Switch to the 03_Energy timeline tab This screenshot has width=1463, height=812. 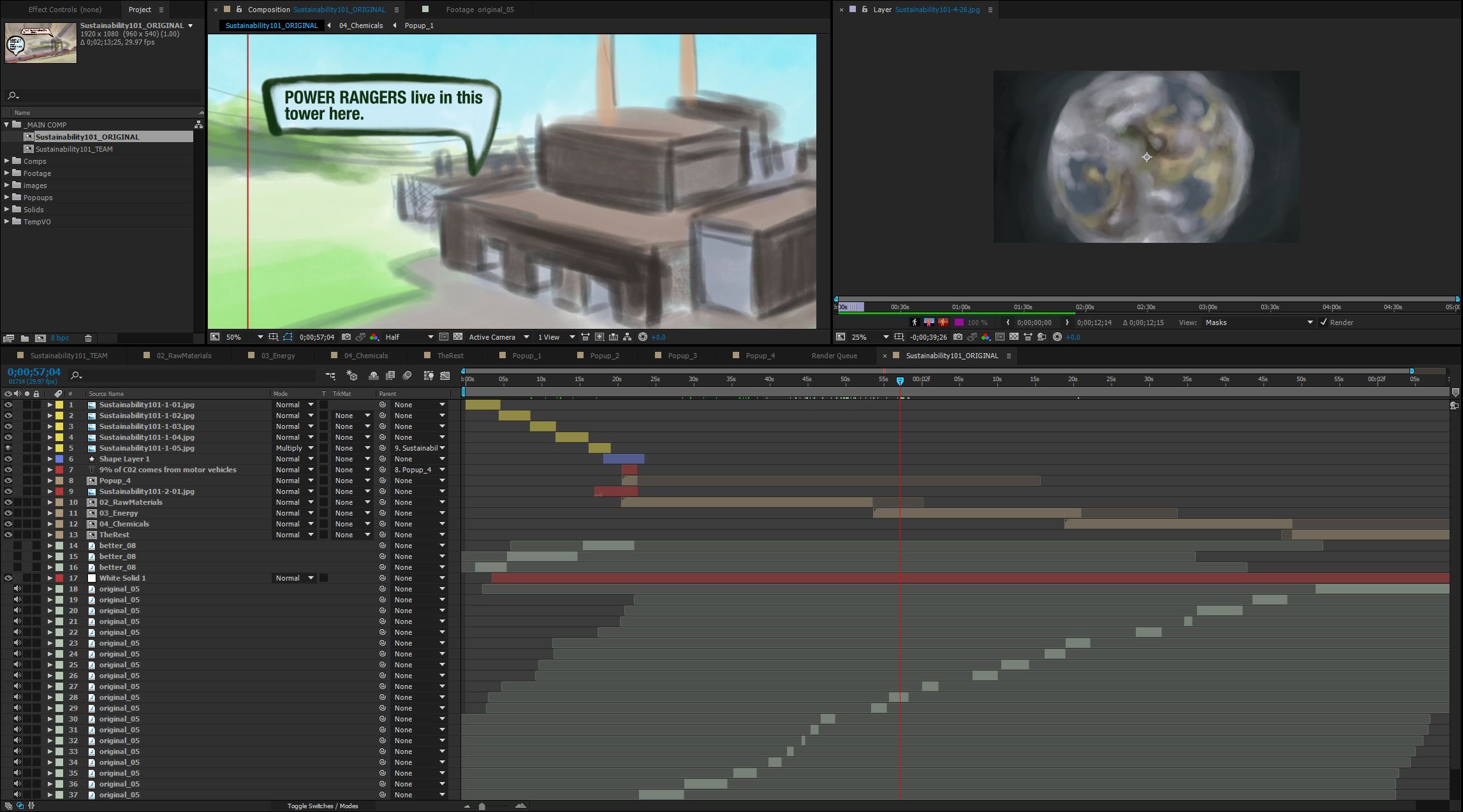click(278, 356)
